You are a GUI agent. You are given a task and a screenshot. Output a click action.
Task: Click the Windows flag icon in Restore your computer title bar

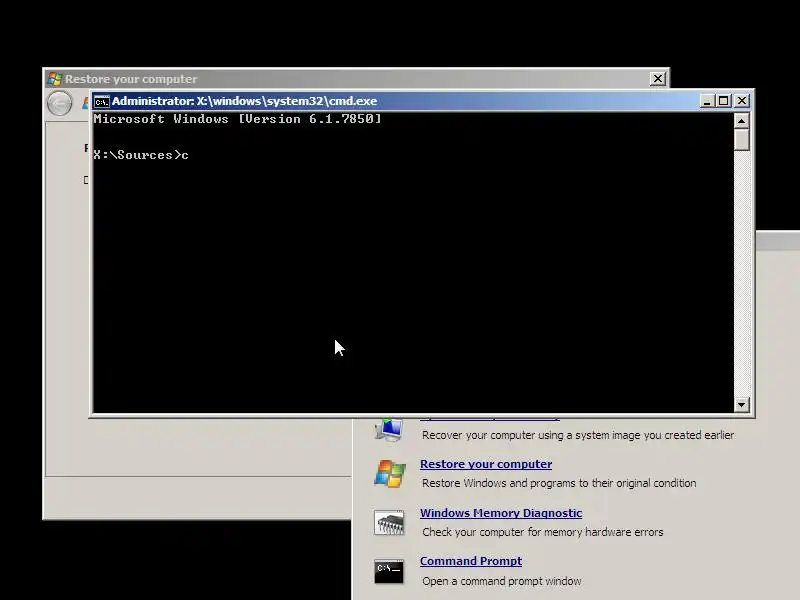[55, 79]
